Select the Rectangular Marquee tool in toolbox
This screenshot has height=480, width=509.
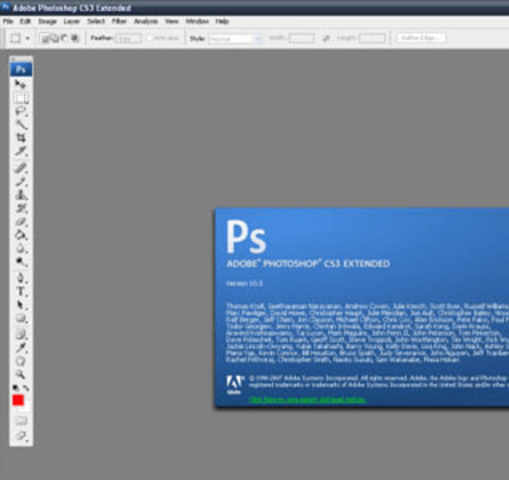pos(21,98)
